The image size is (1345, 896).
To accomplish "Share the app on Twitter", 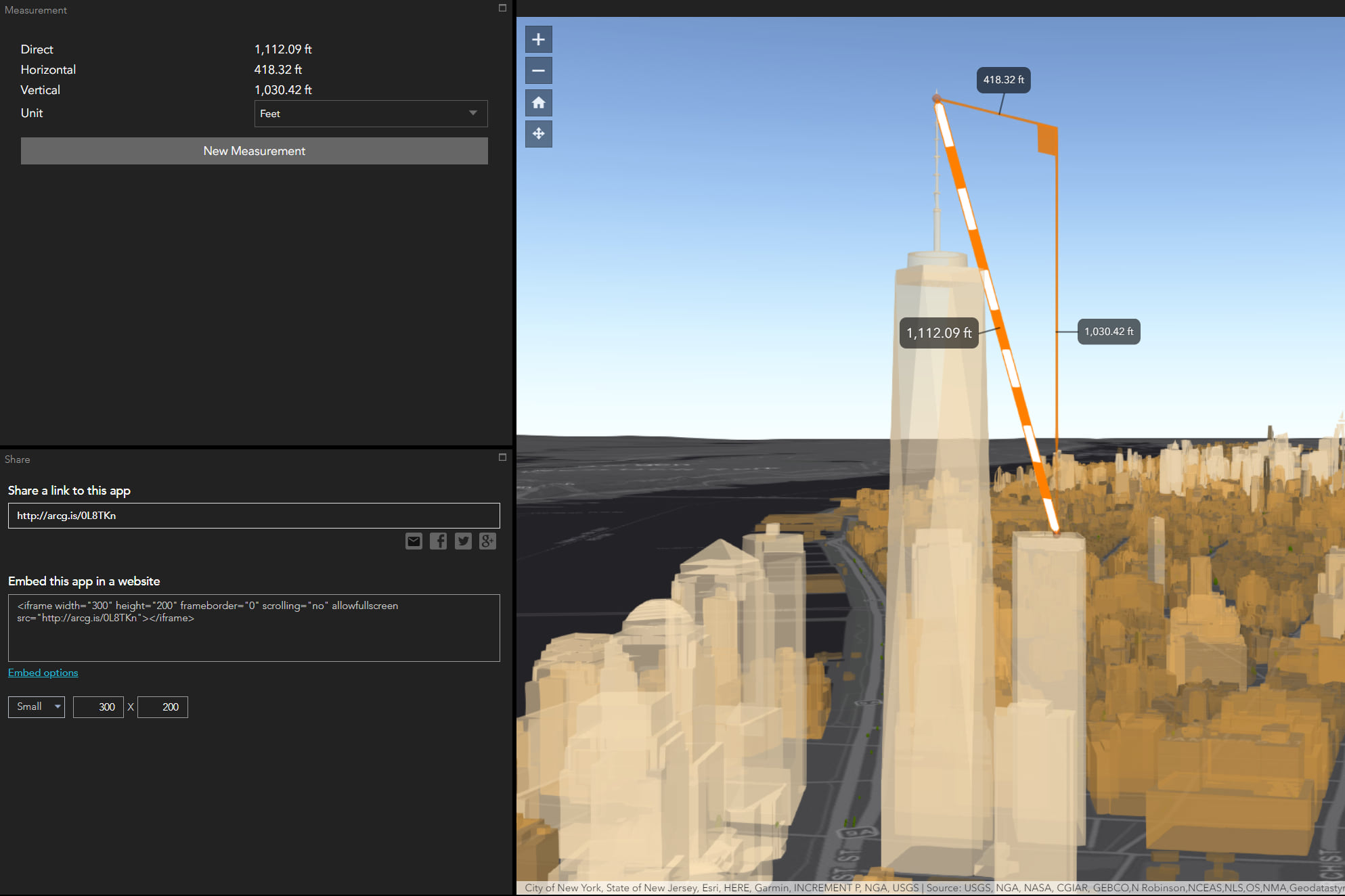I will pyautogui.click(x=463, y=541).
